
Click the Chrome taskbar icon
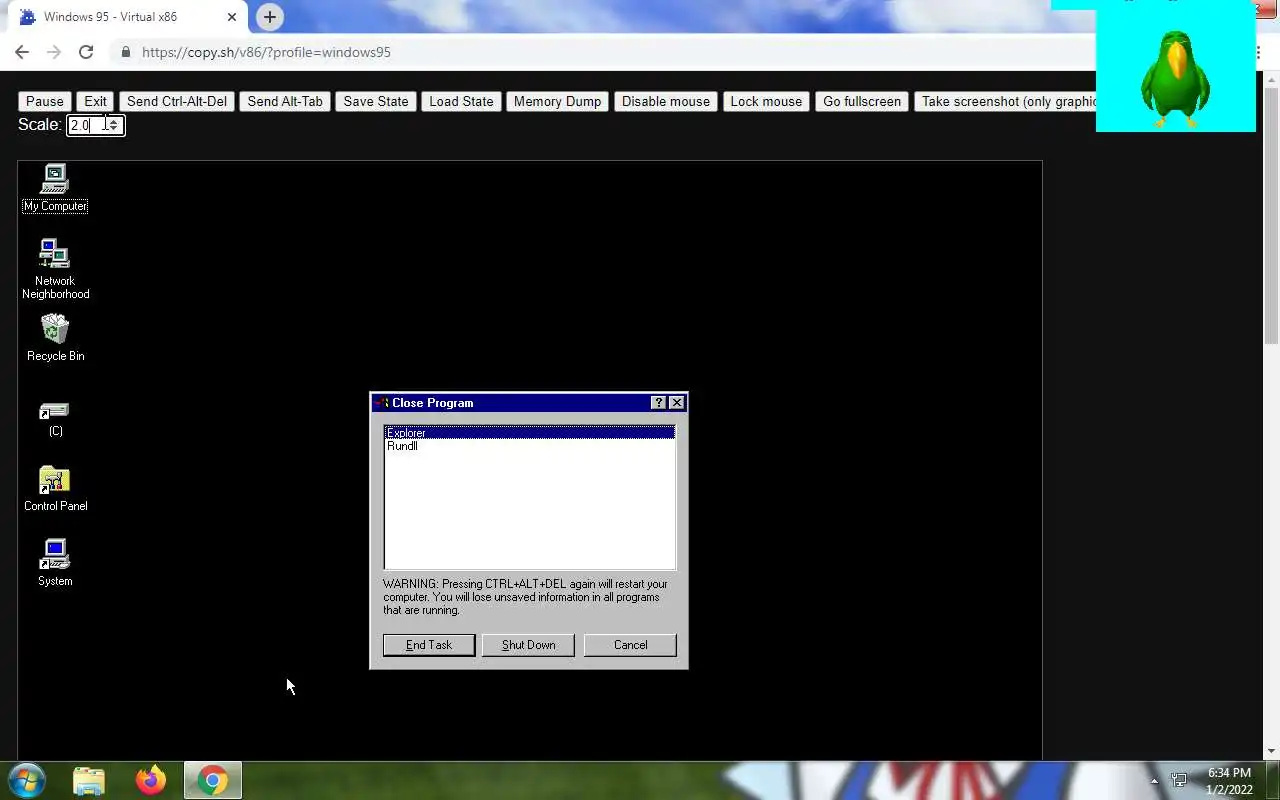tap(212, 780)
